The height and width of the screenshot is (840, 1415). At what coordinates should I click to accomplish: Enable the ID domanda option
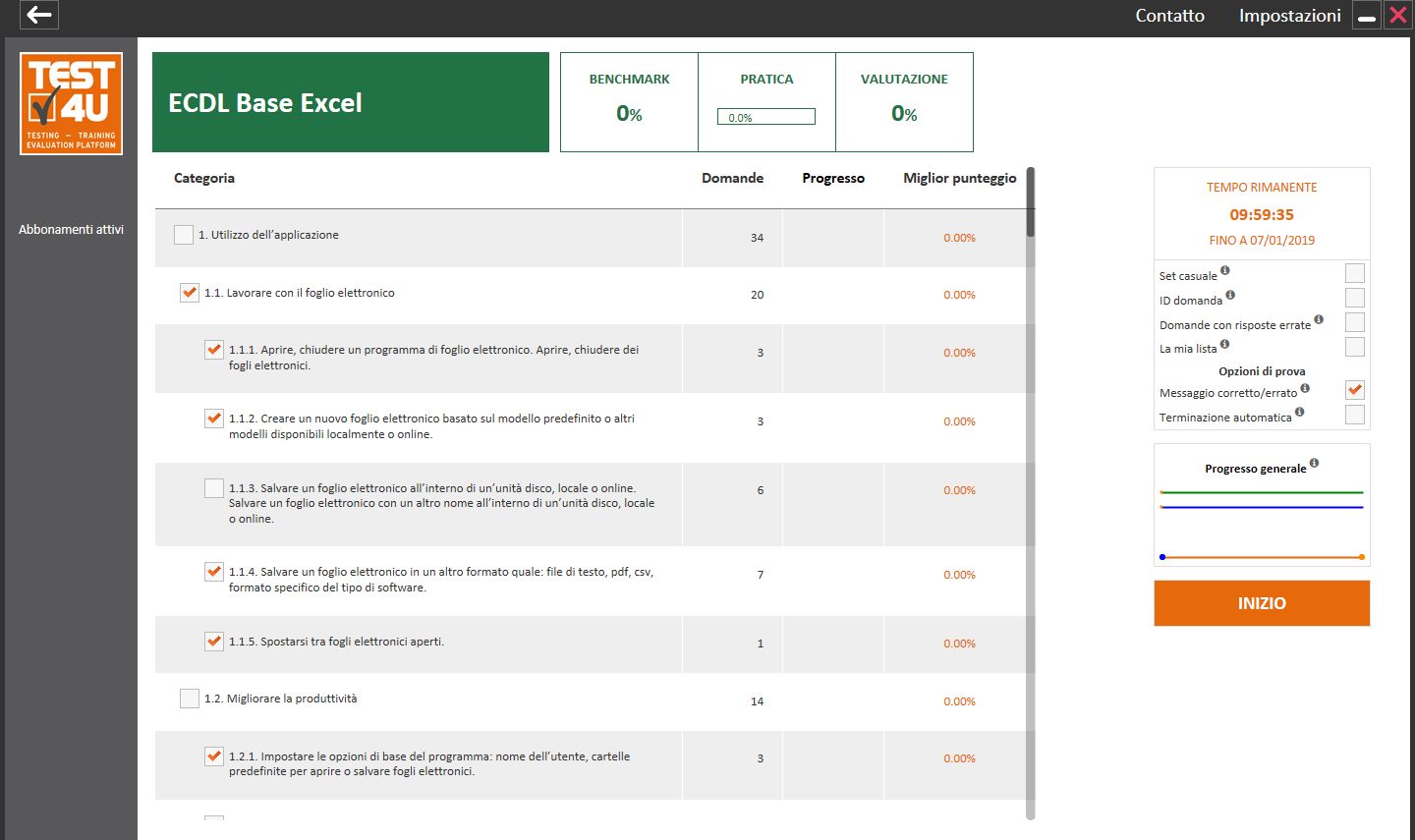coord(1355,298)
